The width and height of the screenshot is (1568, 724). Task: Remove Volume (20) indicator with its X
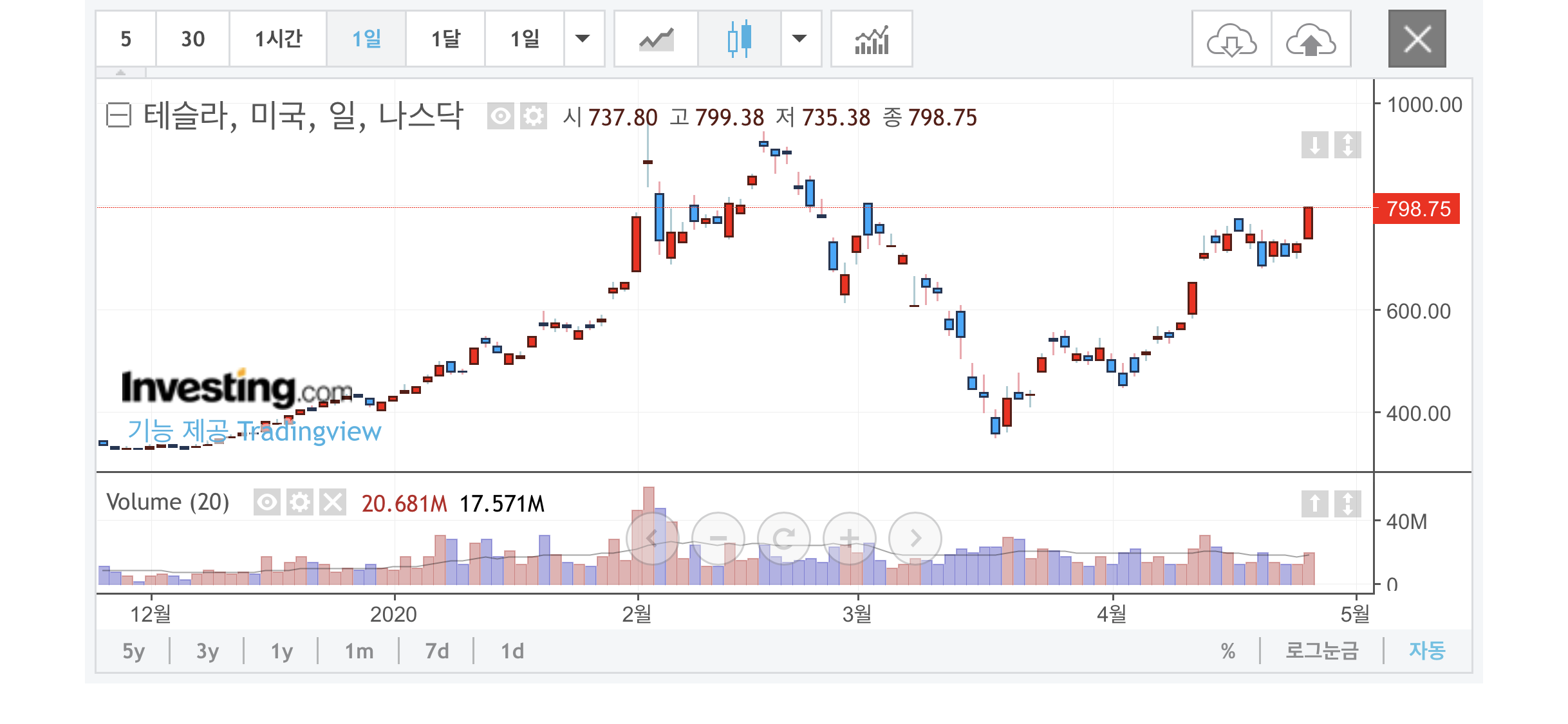(x=333, y=502)
